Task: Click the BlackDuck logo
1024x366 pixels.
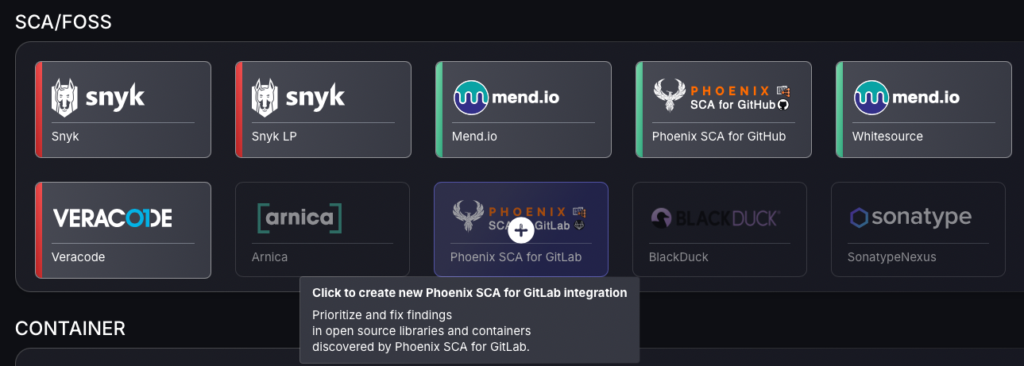Action: [x=715, y=218]
